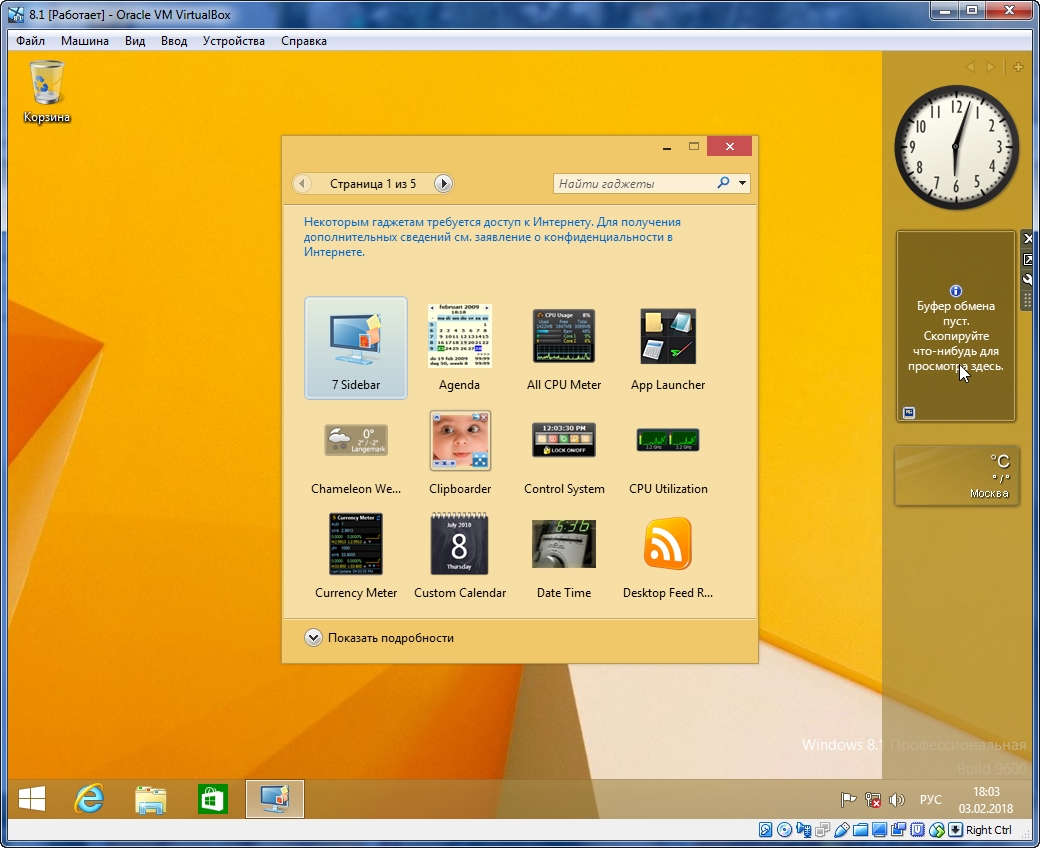Click the taskbar clock showing 18:03

point(986,800)
